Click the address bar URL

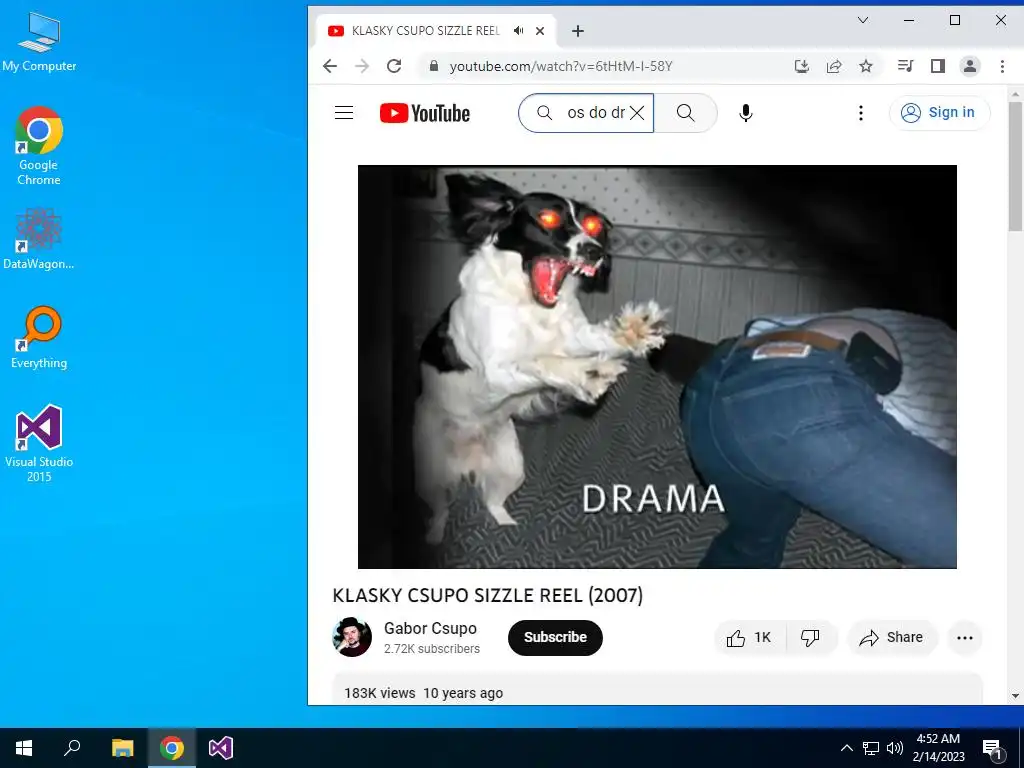(561, 66)
